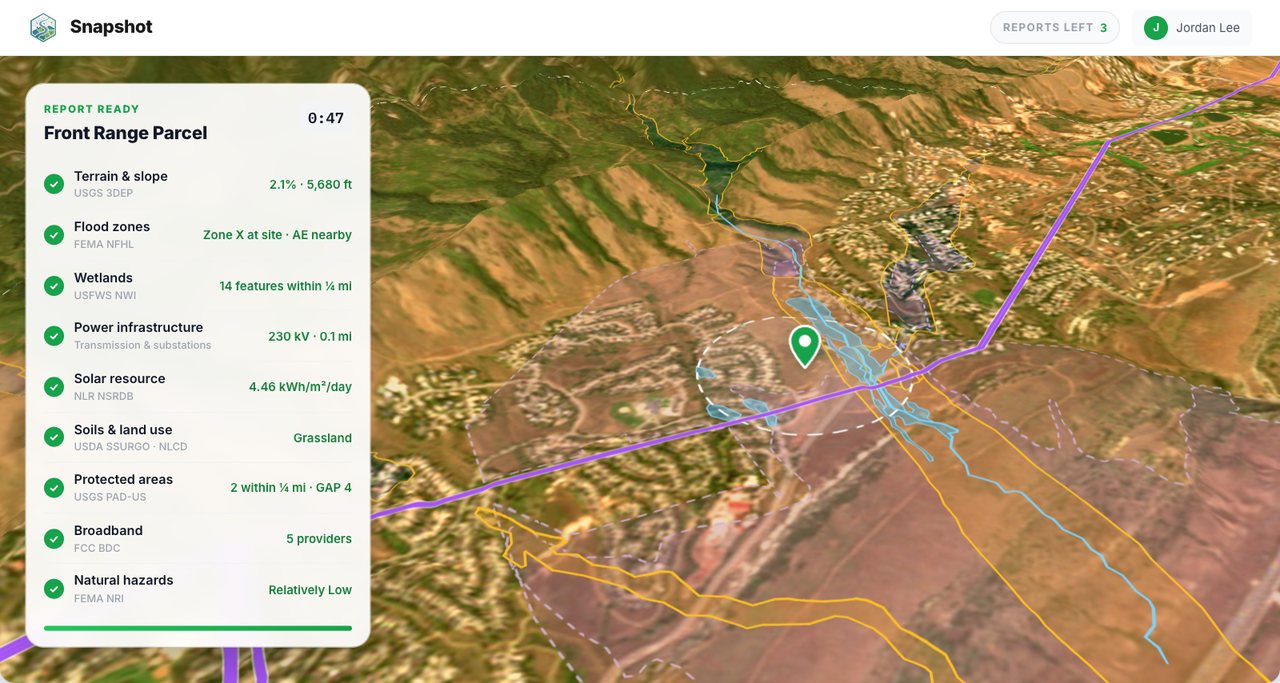
Task: Click the USGS PAD-US source text
Action: 110,497
